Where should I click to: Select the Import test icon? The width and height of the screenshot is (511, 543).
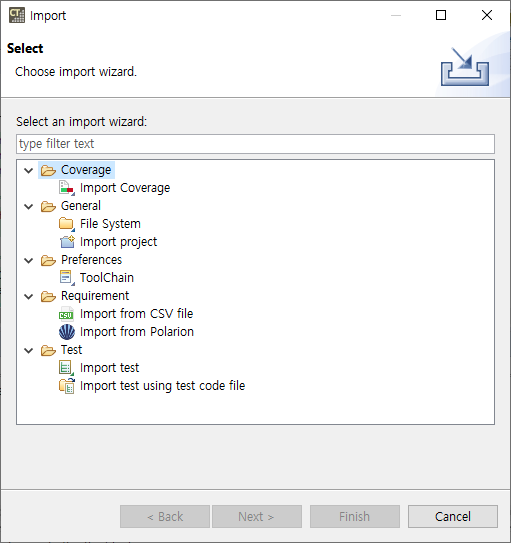click(66, 368)
